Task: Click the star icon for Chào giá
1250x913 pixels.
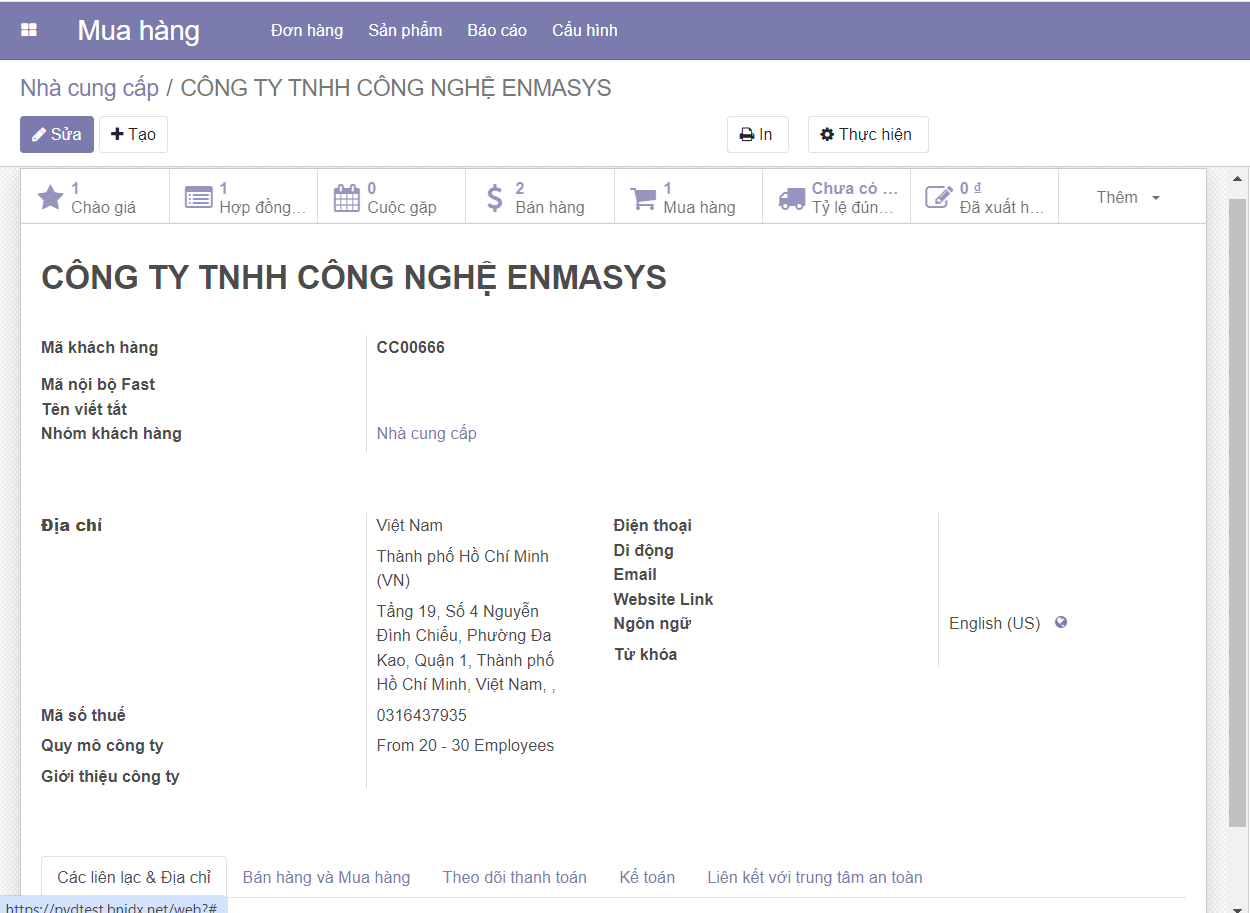Action: (x=50, y=197)
